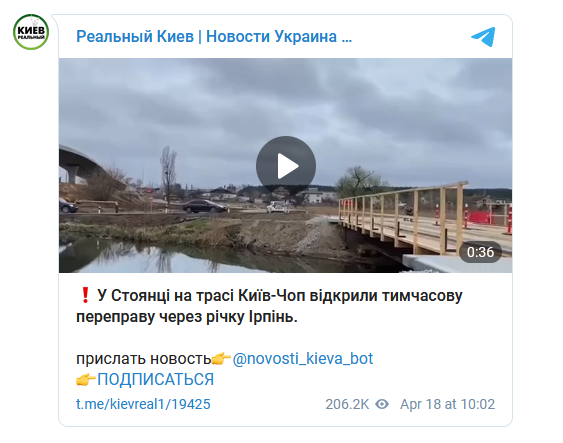Click the eye views icon
This screenshot has height=443, width=563.
[382, 404]
